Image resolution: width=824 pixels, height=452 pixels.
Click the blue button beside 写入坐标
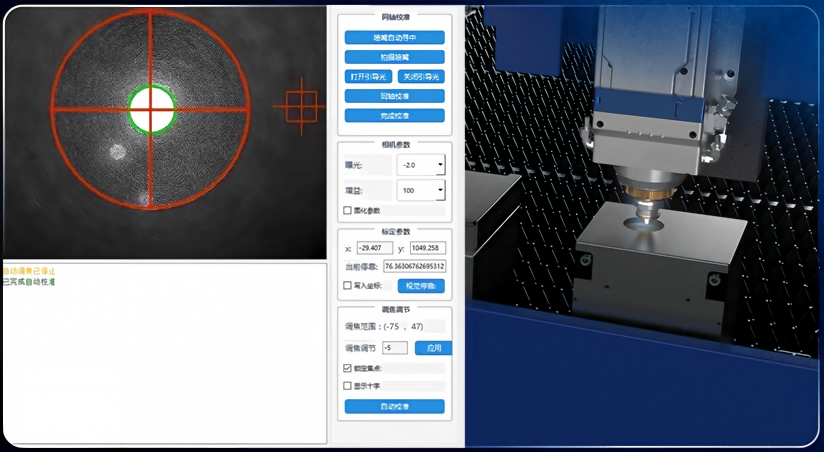click(x=421, y=286)
